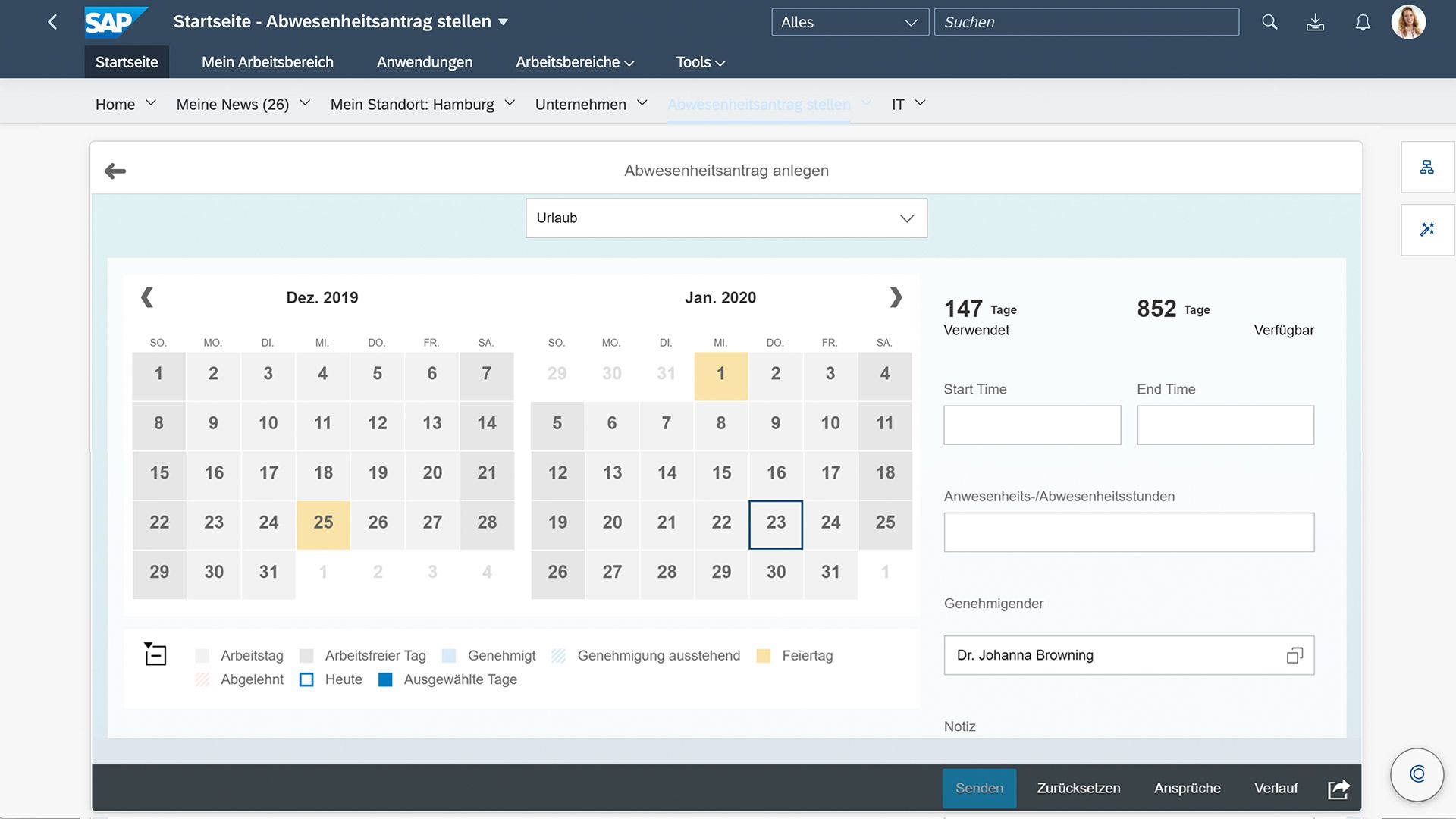Click the share icon in the footer bar
1456x819 pixels.
pos(1338,789)
